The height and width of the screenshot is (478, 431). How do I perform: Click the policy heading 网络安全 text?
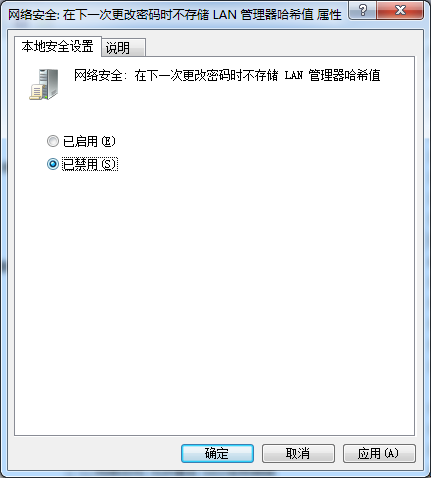tap(98, 75)
